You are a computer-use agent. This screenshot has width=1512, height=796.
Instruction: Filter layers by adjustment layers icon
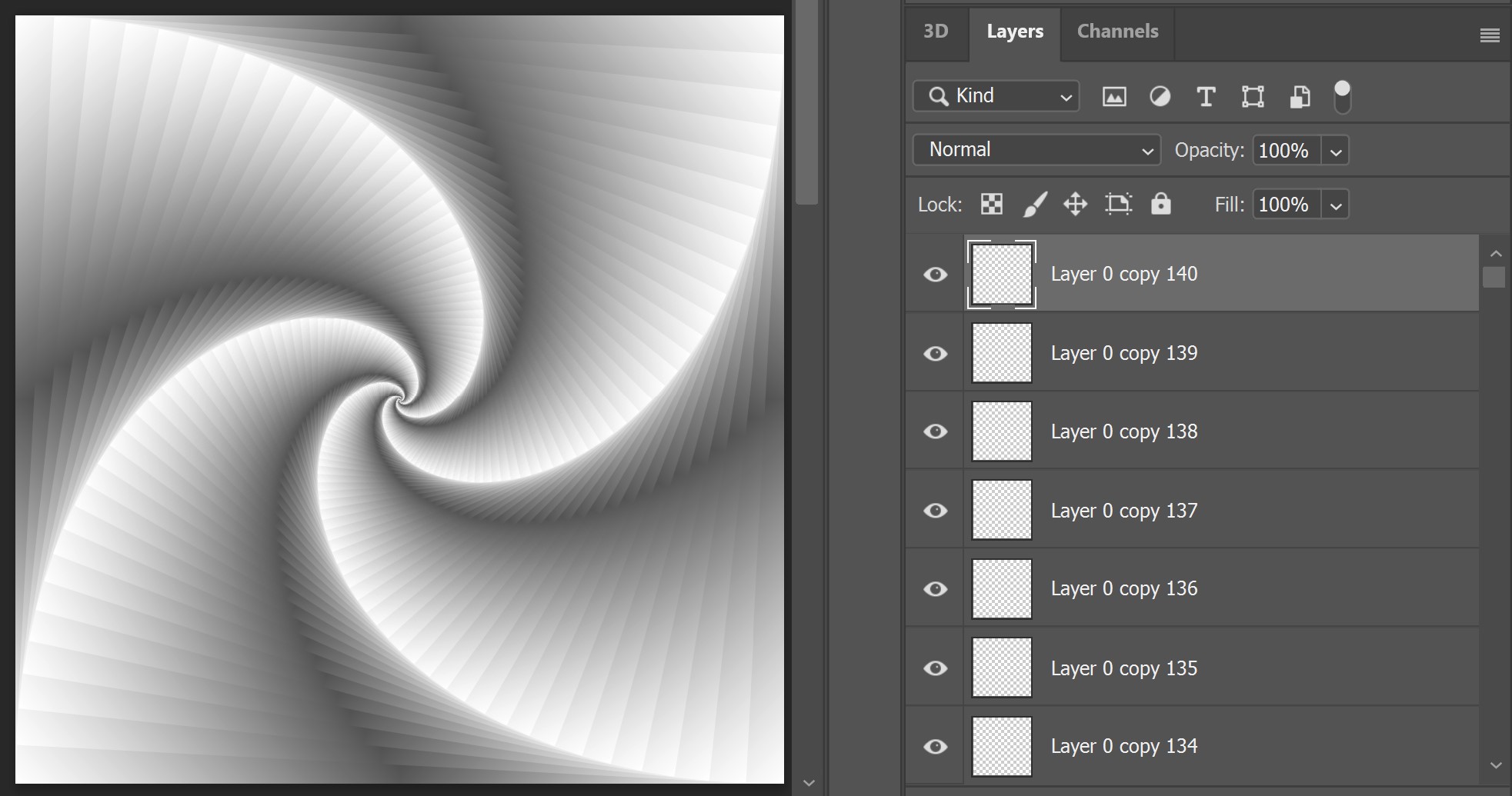tap(1160, 96)
